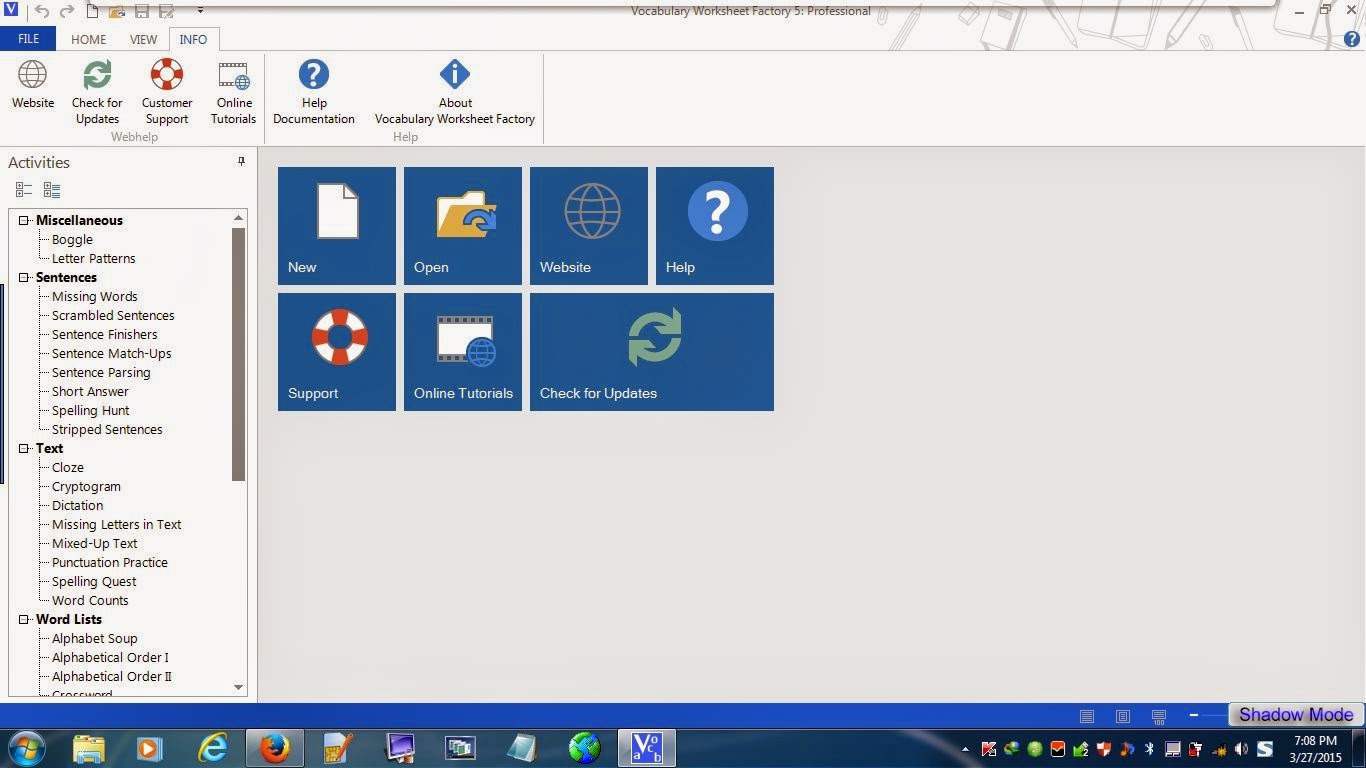
Task: Click the New document icon in the quick access toolbar
Action: coord(93,11)
